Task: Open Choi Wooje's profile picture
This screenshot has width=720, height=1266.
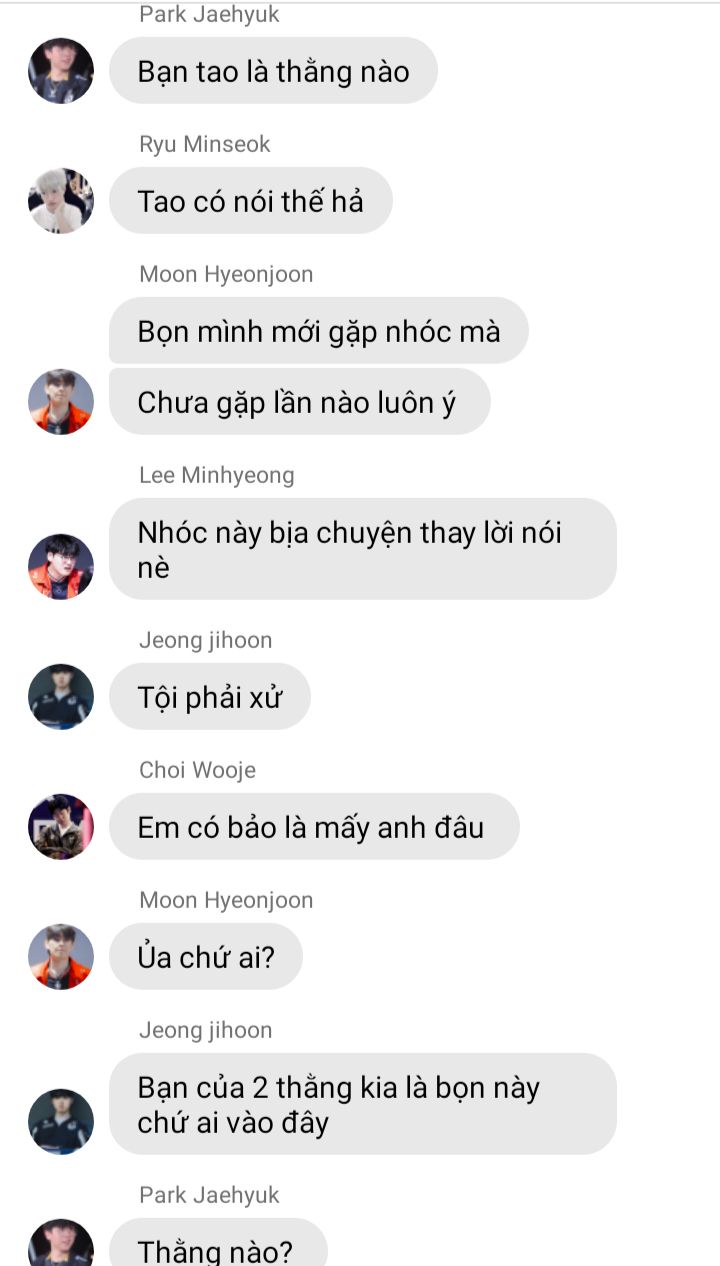Action: tap(61, 827)
